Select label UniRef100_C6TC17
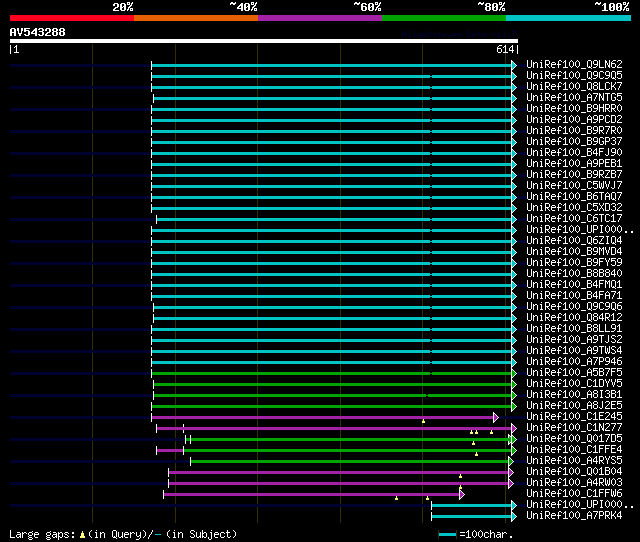The height and width of the screenshot is (542, 640). point(574,219)
